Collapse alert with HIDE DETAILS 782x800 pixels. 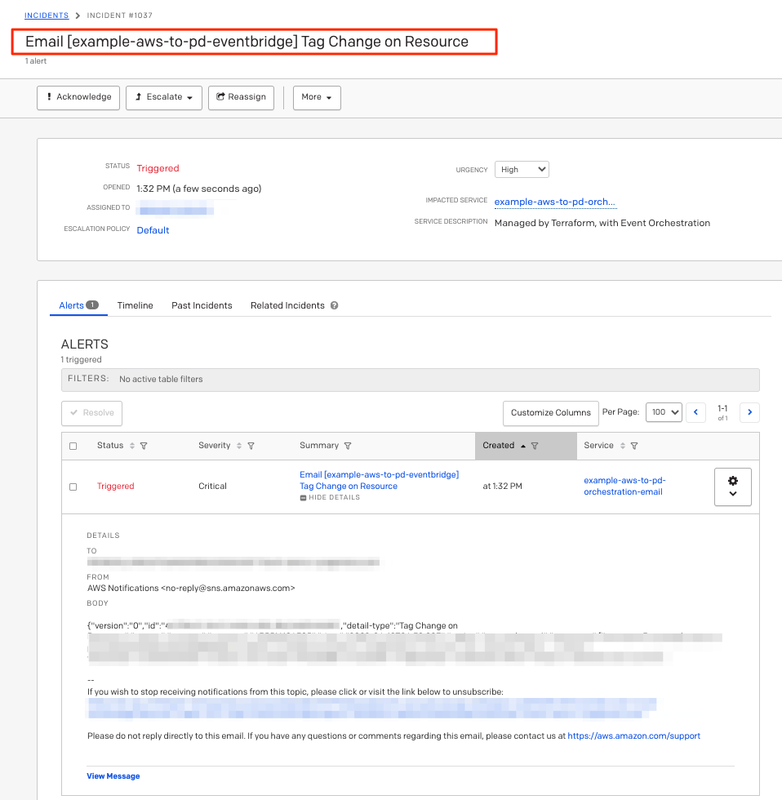tap(330, 497)
